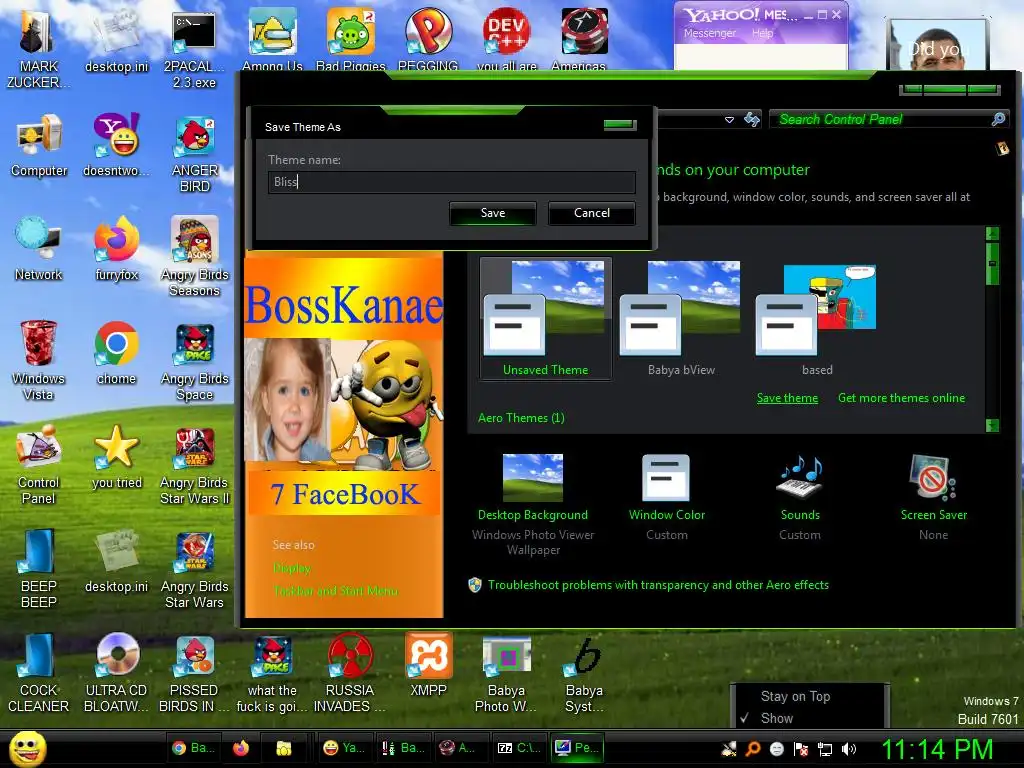Viewport: 1024px width, 768px height.
Task: Open Taskbar and Start Menu link
Action: tap(336, 591)
